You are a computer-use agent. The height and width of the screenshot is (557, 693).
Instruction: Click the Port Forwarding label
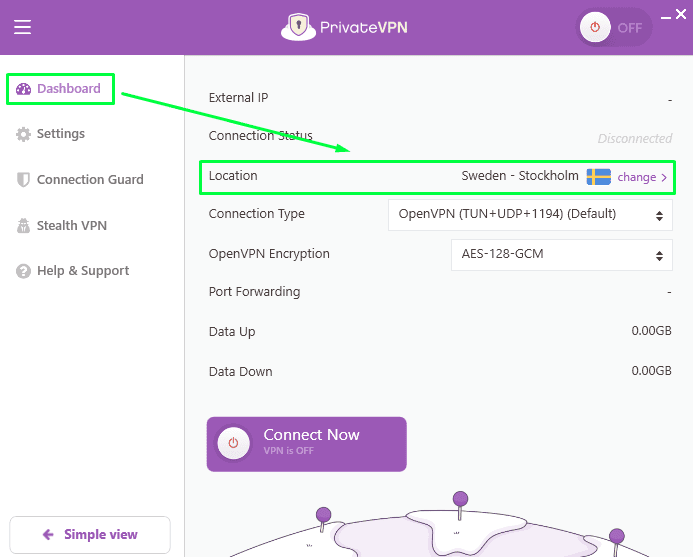(254, 292)
